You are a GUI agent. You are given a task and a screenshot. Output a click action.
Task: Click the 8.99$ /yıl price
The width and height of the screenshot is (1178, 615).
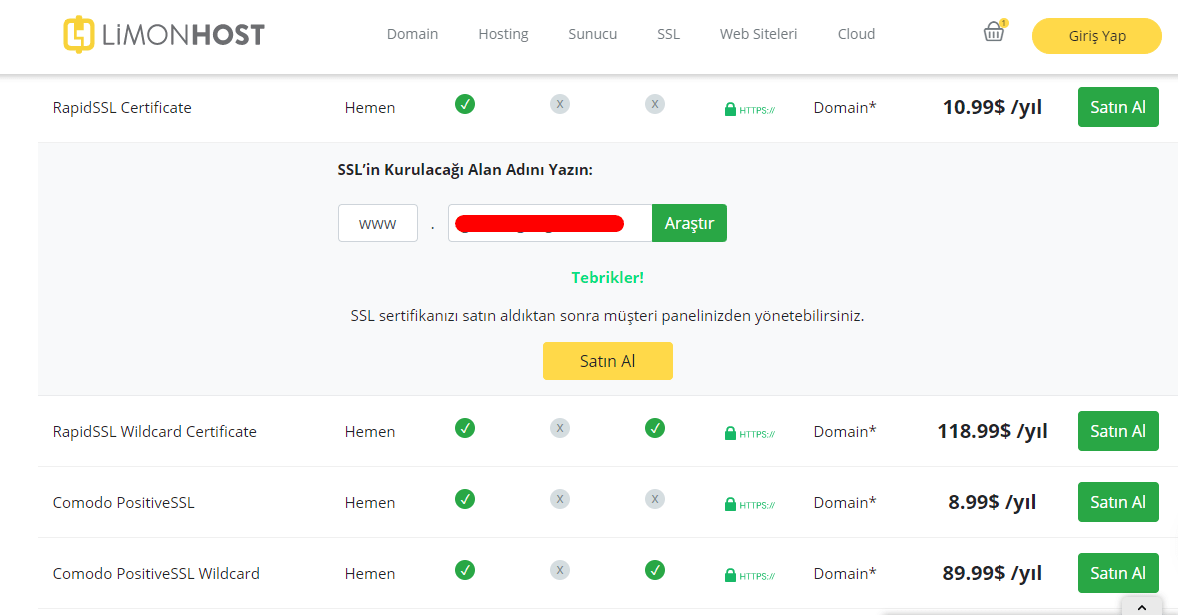point(992,502)
